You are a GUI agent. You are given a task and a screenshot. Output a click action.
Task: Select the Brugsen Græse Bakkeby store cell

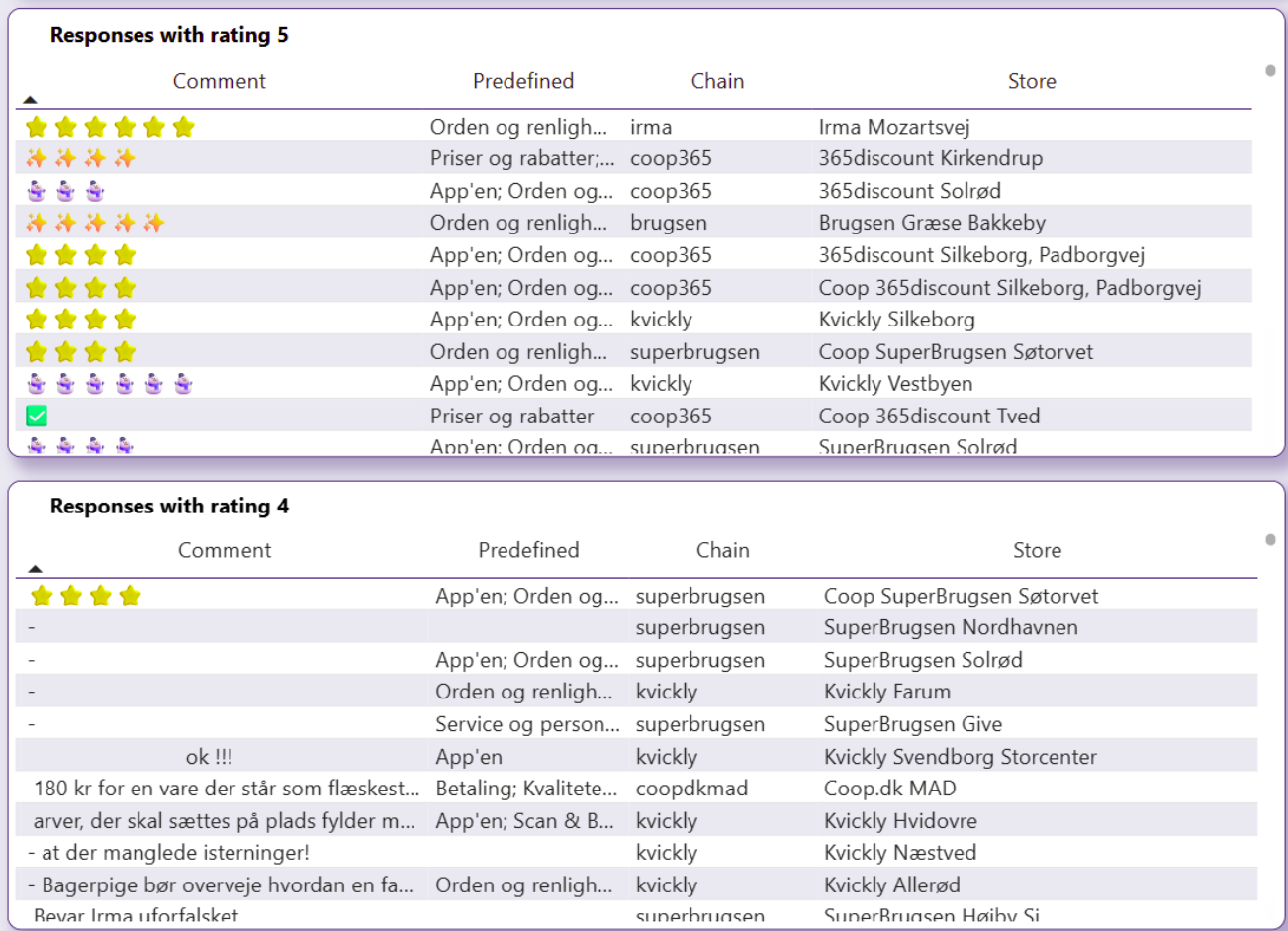932,223
